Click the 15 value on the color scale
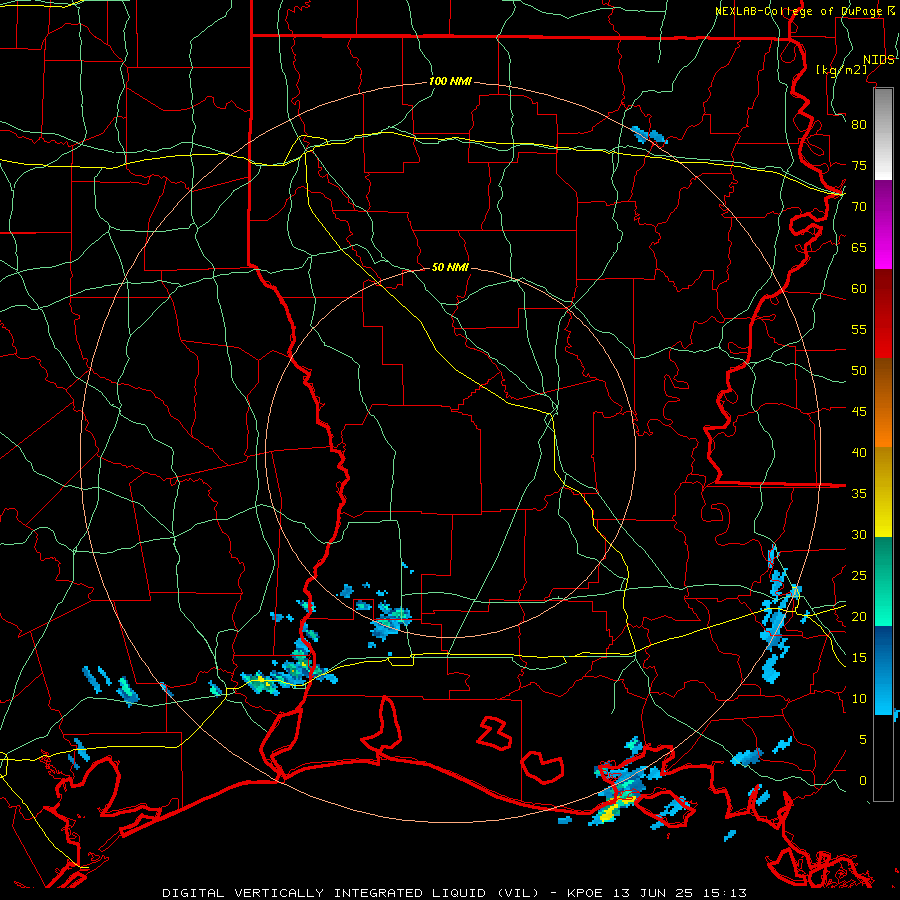Viewport: 900px width, 900px height. click(x=859, y=658)
